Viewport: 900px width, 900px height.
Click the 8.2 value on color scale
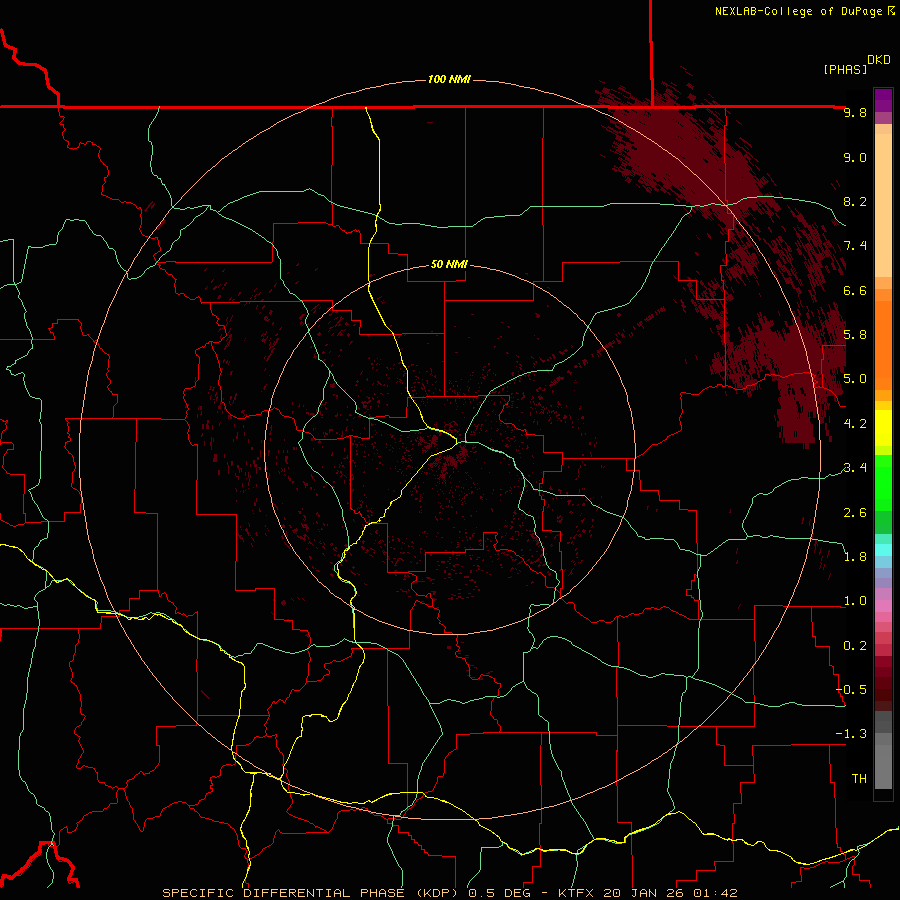855,201
